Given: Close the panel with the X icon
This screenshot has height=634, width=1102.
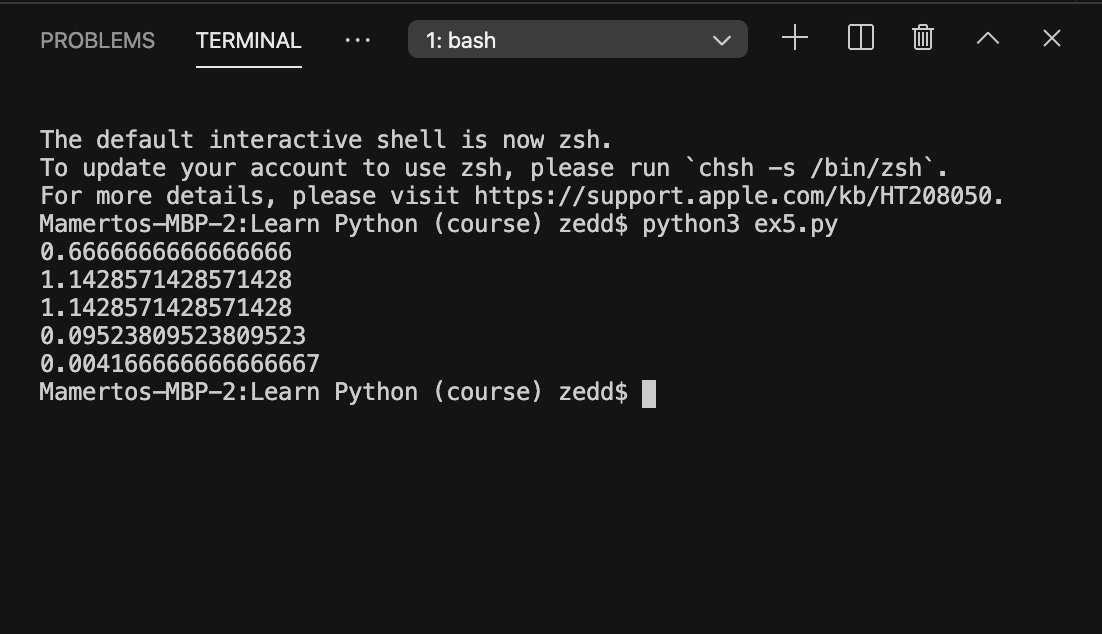Looking at the screenshot, I should pos(1051,39).
